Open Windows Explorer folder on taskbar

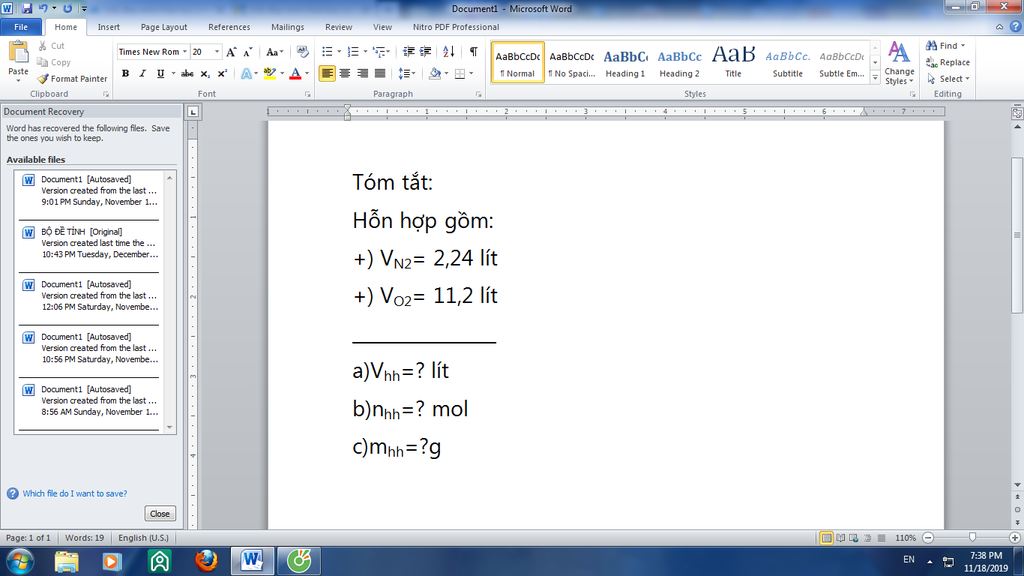click(x=67, y=561)
